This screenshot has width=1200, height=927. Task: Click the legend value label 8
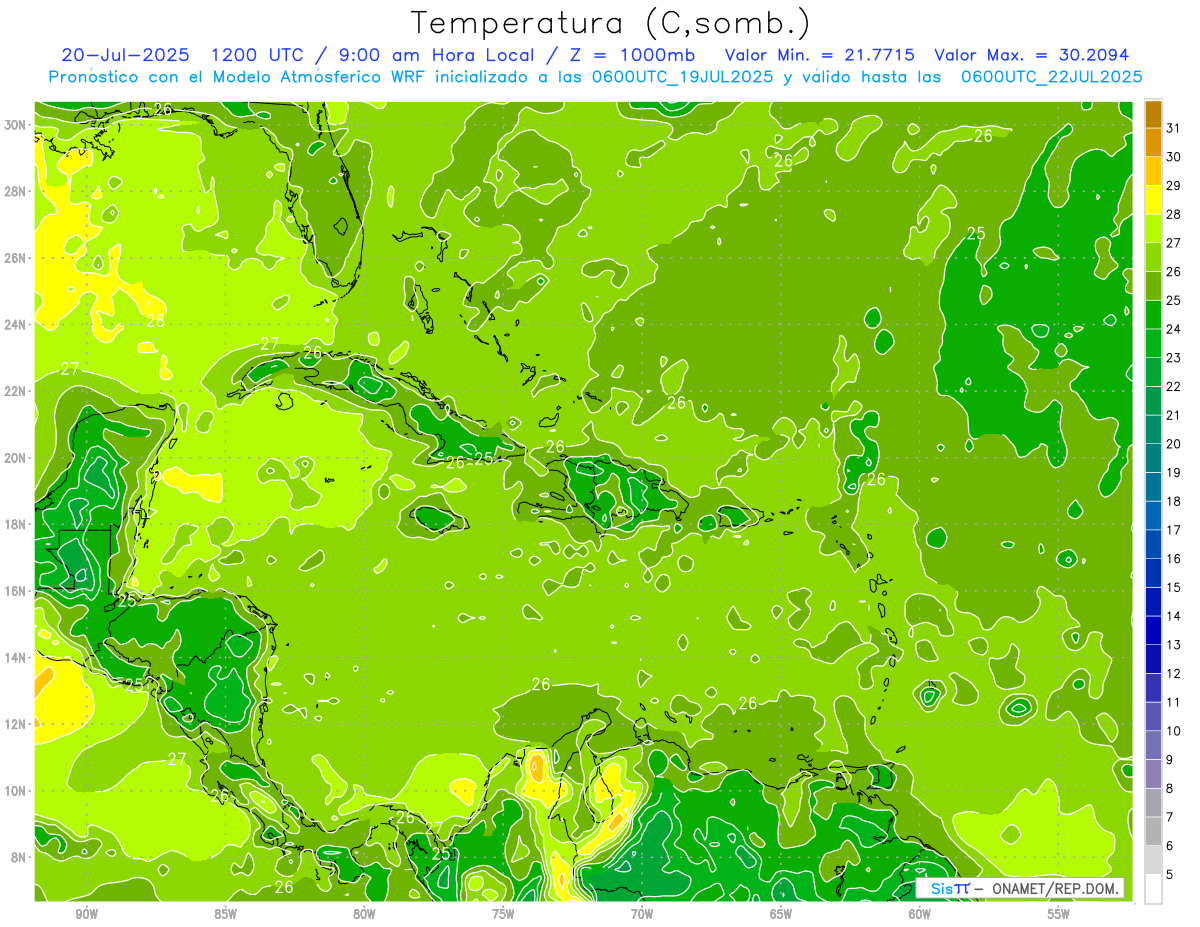pyautogui.click(x=1170, y=788)
